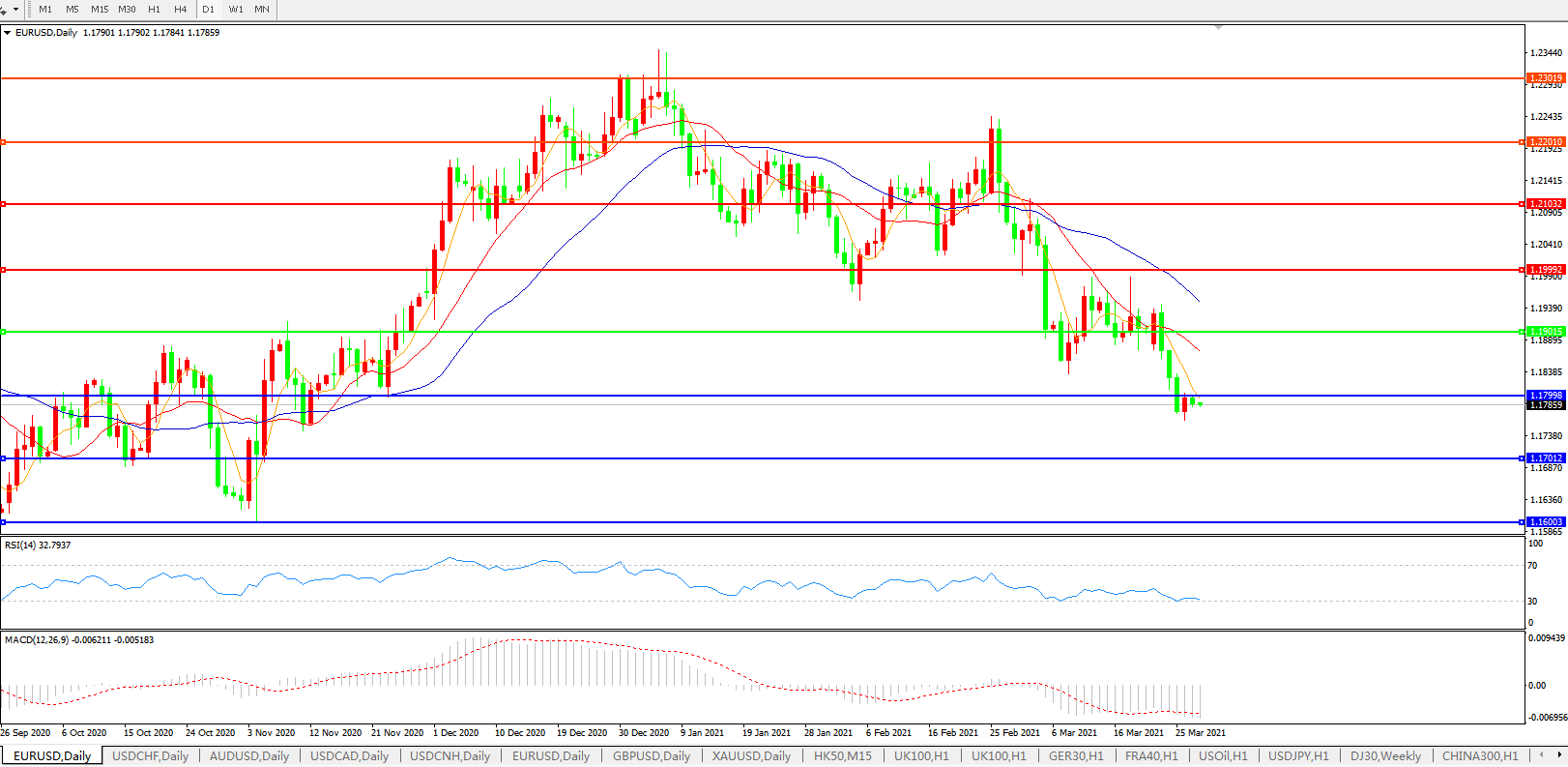Toggle the D1 daily timeframe
This screenshot has width=1568, height=767.
coord(209,10)
